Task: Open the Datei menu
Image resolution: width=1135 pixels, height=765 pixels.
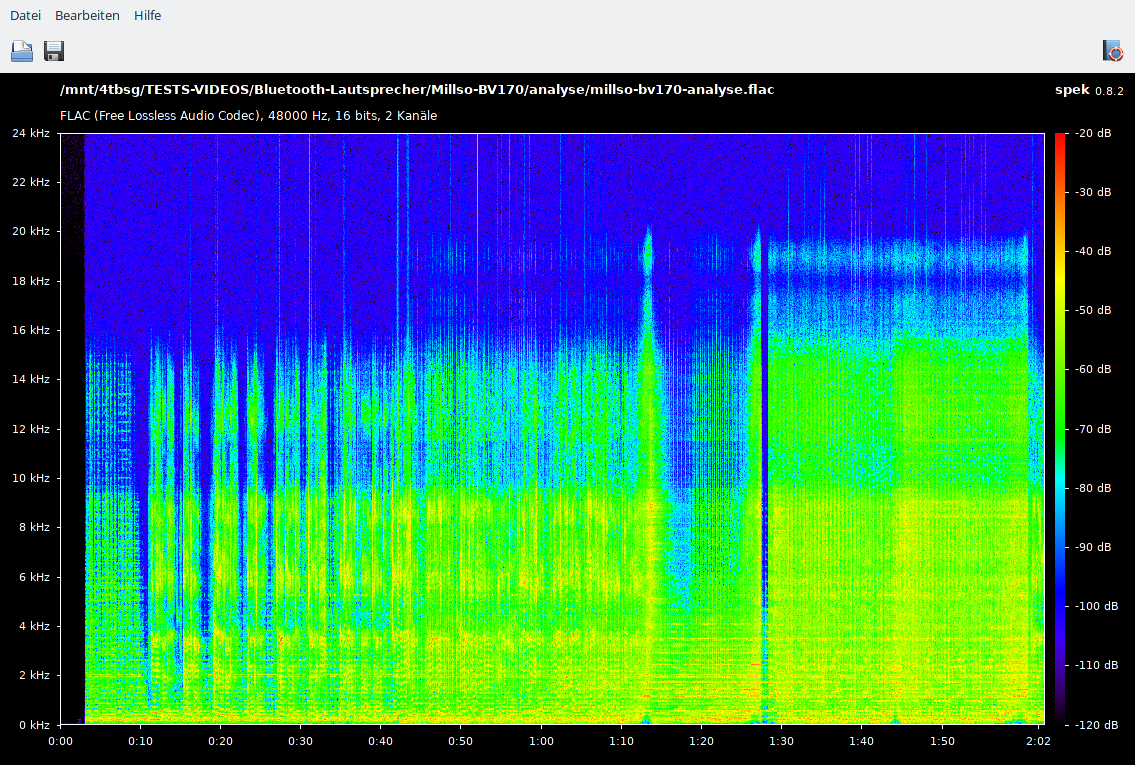Action: point(25,15)
